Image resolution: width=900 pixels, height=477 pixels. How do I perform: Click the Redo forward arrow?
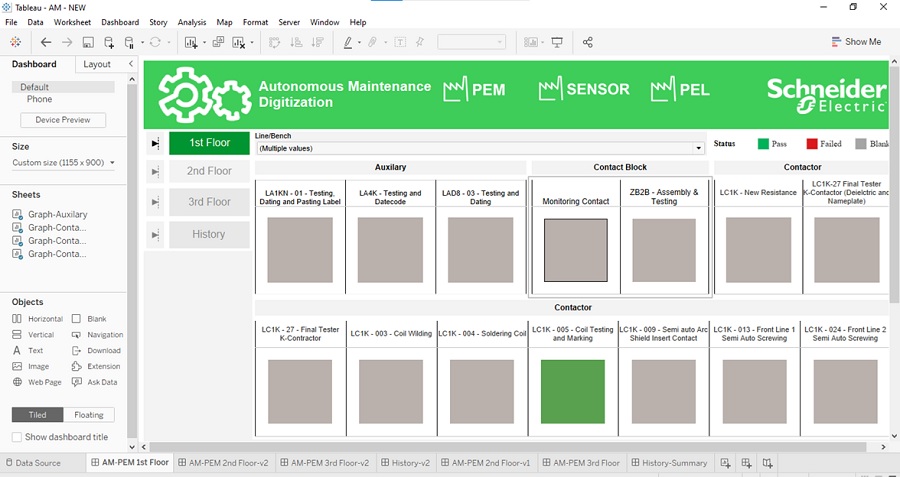coord(67,42)
